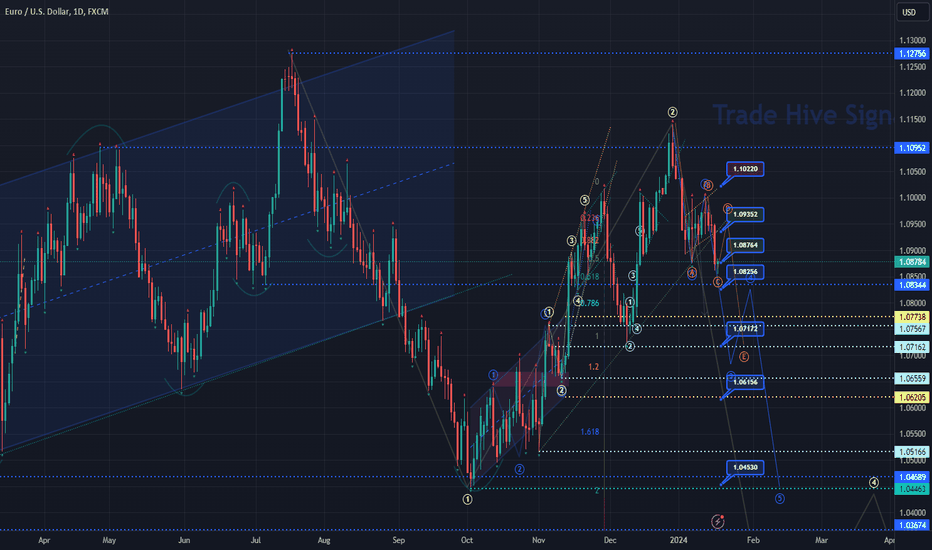Click the 1.12000 scale value
Image resolution: width=932 pixels, height=550 pixels.
pos(912,93)
